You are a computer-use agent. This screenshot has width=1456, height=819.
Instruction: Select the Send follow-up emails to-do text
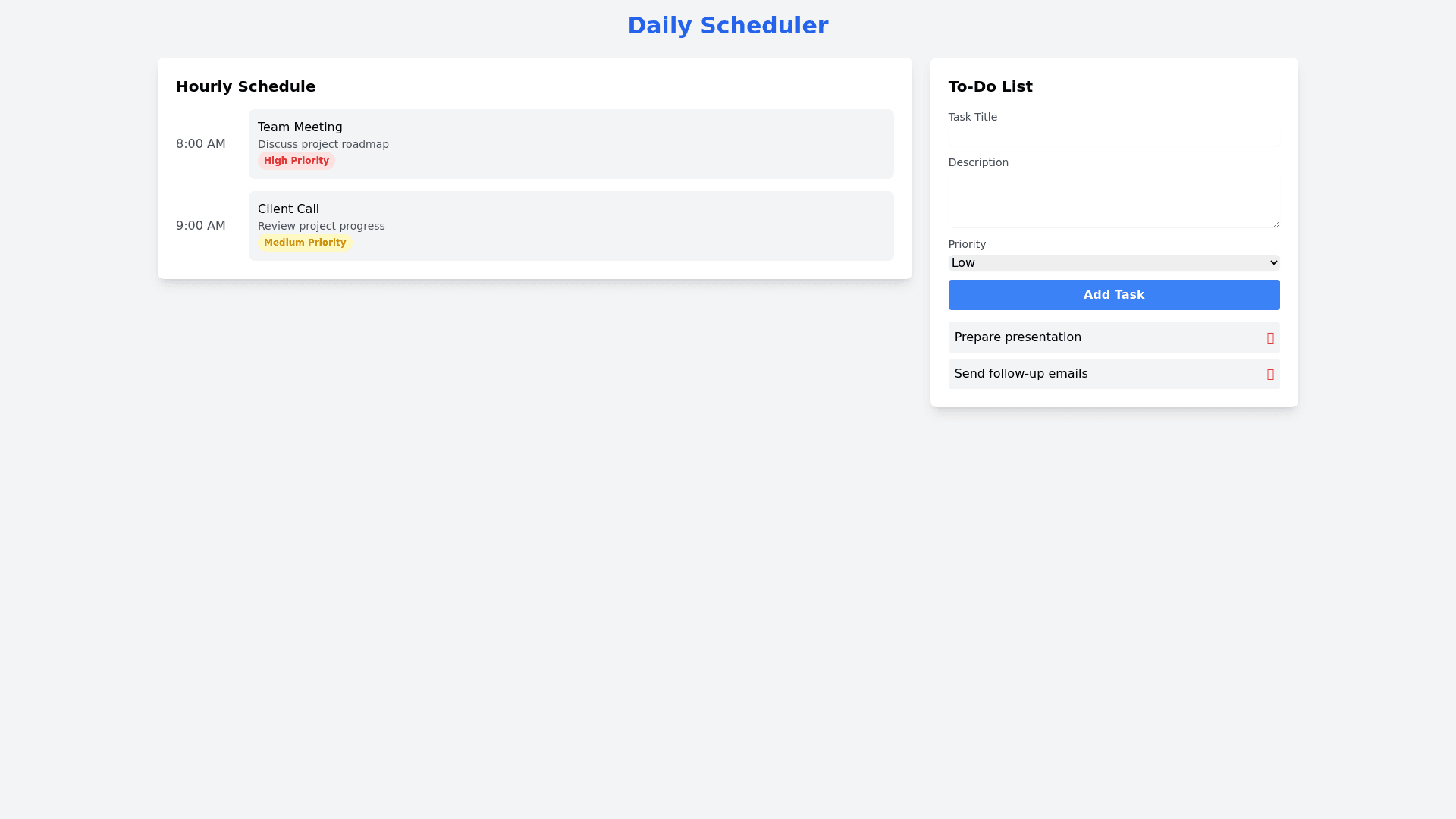coord(1021,374)
